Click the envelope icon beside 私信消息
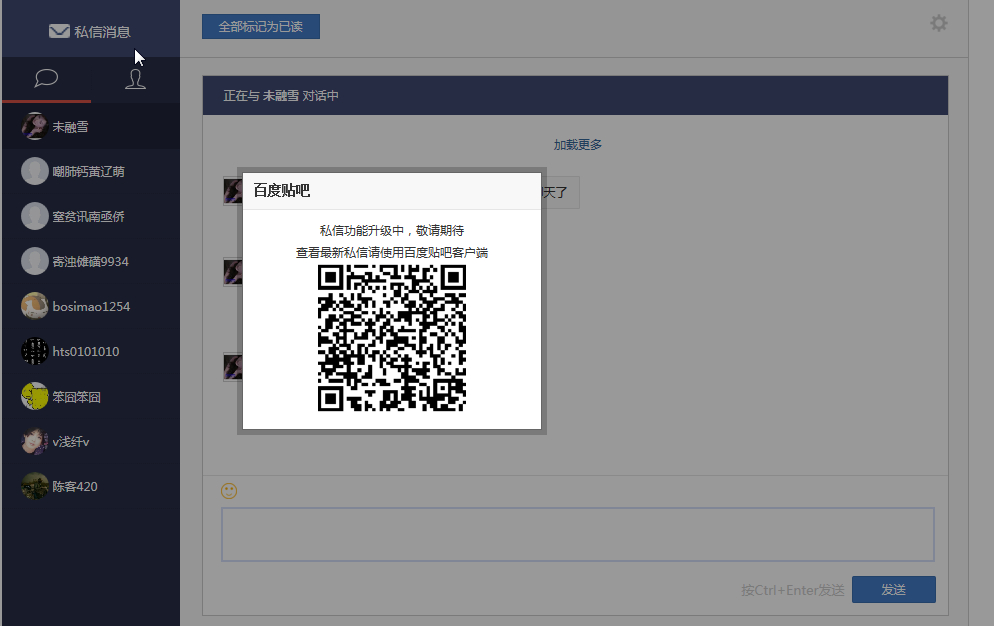The width and height of the screenshot is (994, 626). click(59, 31)
